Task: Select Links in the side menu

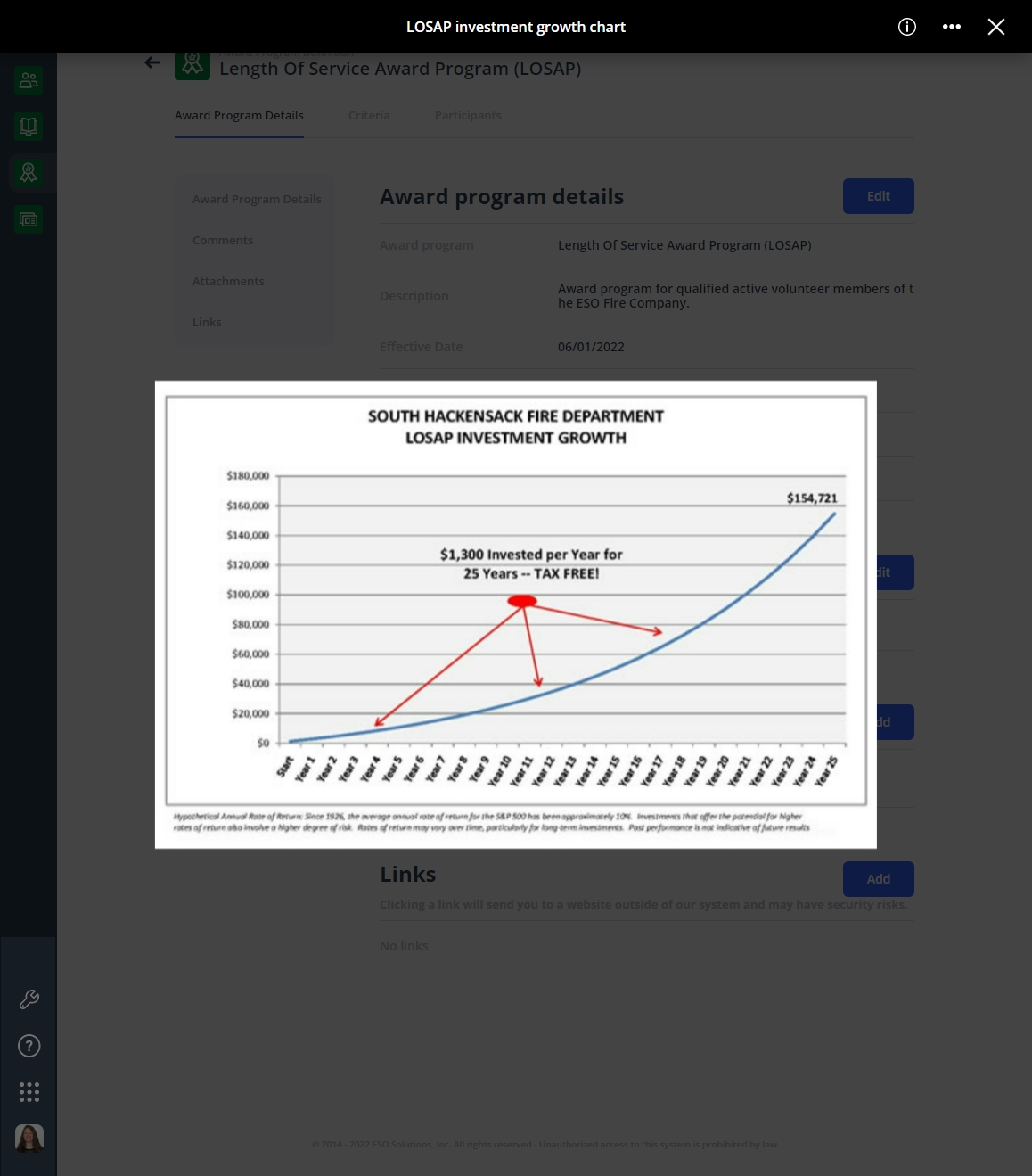Action: pyautogui.click(x=207, y=323)
